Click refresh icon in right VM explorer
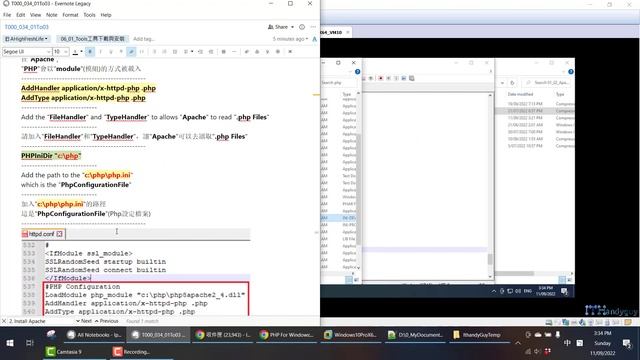 pos(512,83)
